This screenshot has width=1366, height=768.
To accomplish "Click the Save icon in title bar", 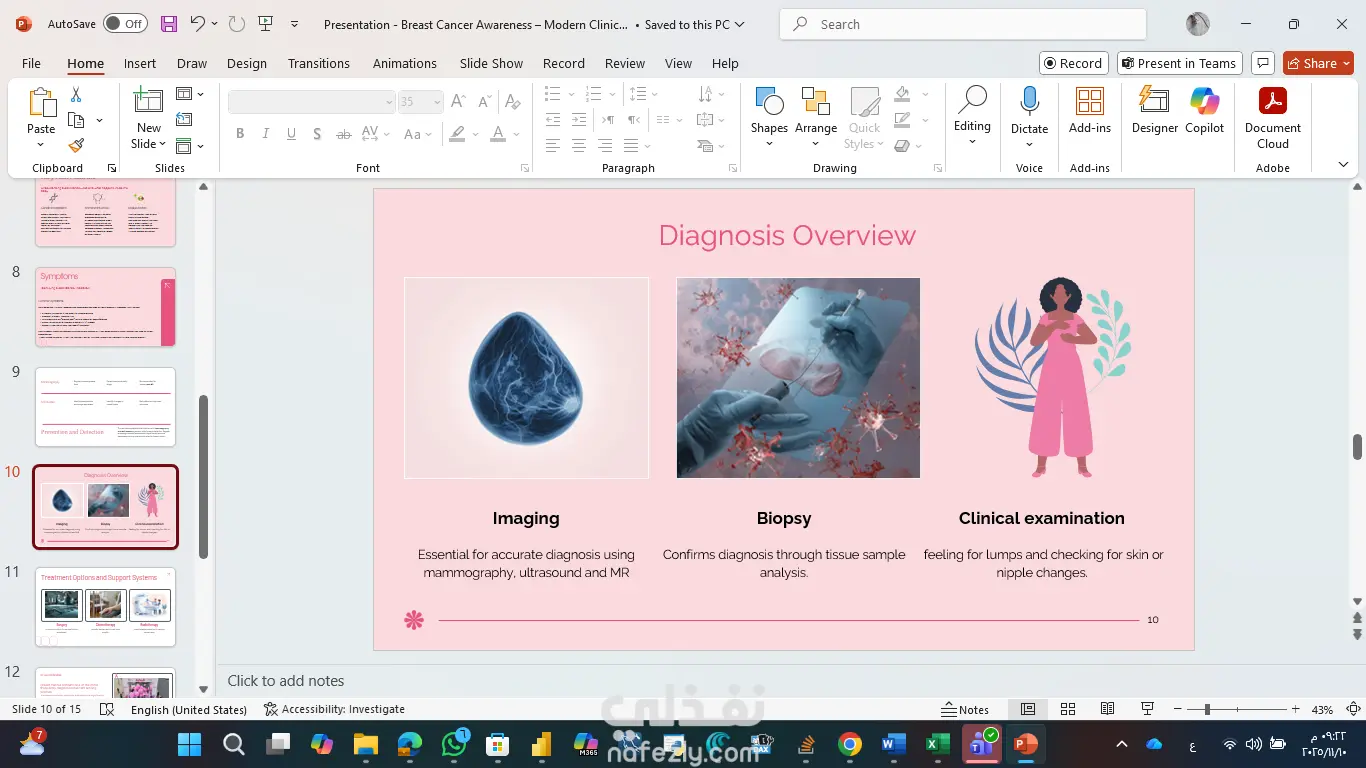I will click(x=168, y=24).
